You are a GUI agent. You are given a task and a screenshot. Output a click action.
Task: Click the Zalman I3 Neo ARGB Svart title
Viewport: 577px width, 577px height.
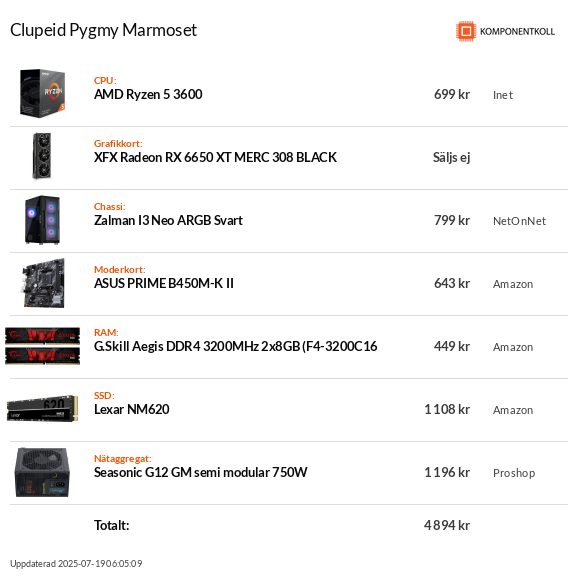(168, 220)
